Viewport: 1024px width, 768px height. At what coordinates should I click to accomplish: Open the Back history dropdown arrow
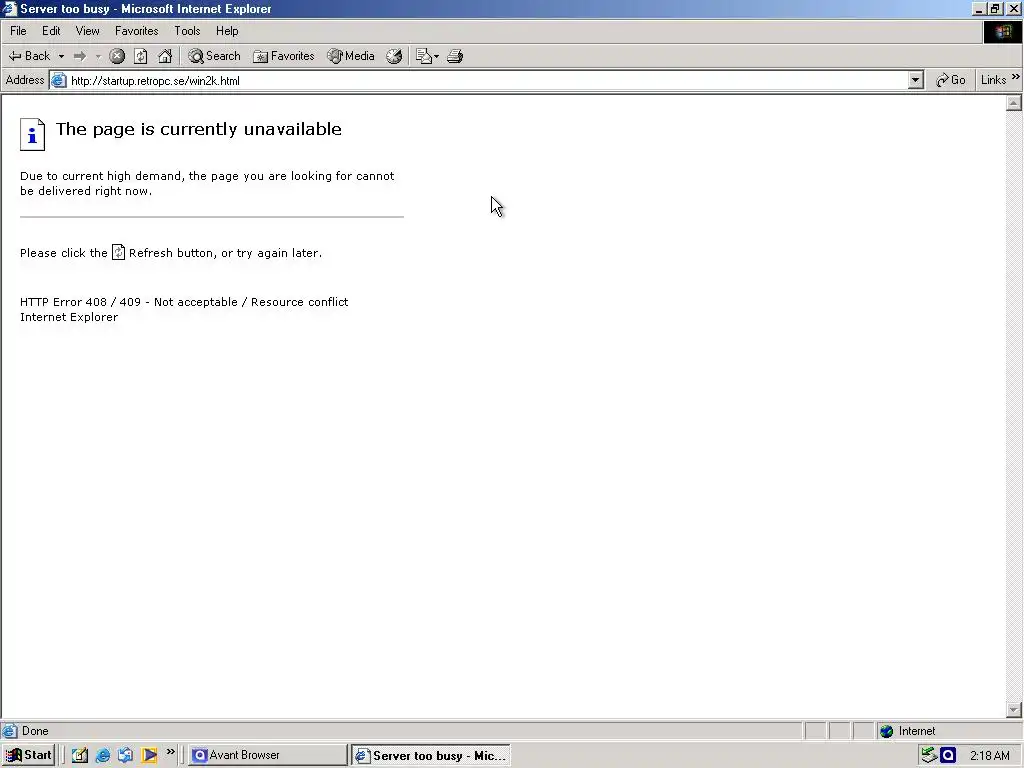[61, 56]
